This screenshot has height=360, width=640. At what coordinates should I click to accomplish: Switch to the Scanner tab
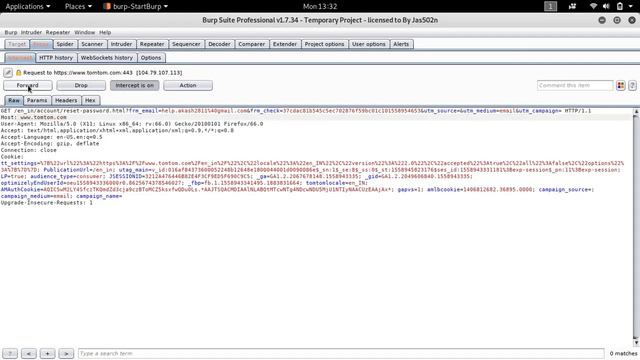click(x=92, y=44)
